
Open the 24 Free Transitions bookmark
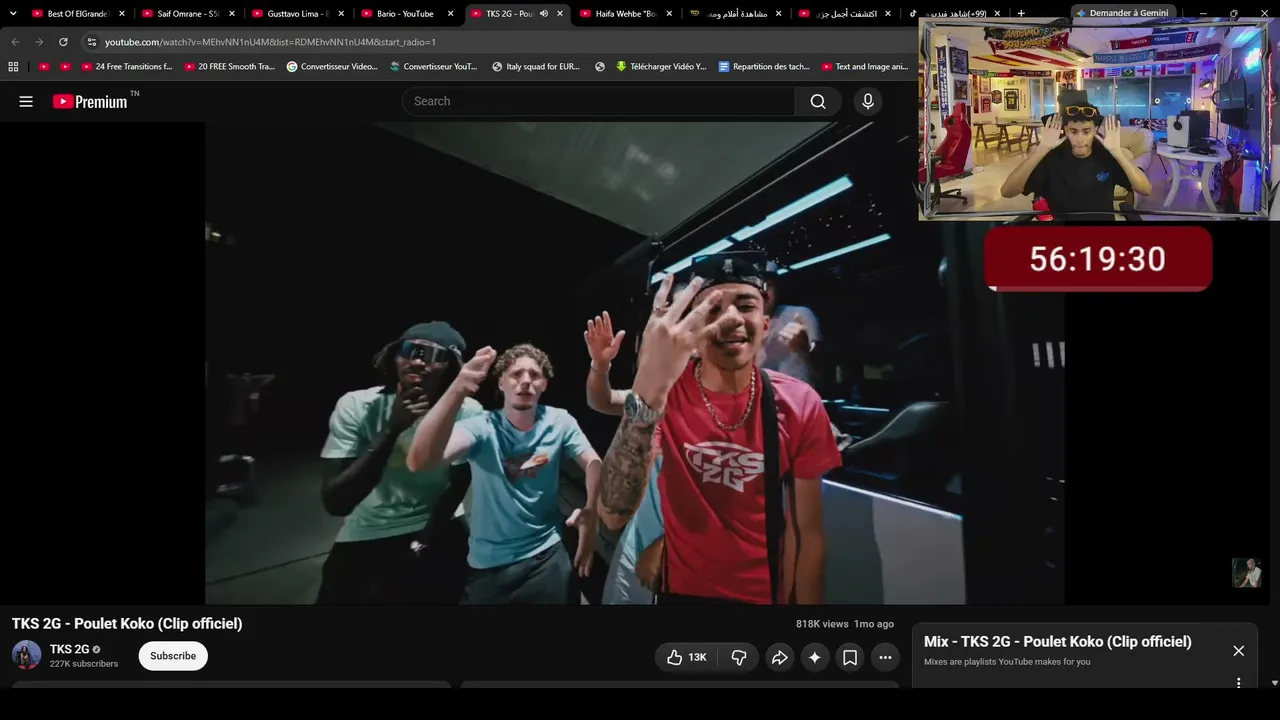(126, 67)
